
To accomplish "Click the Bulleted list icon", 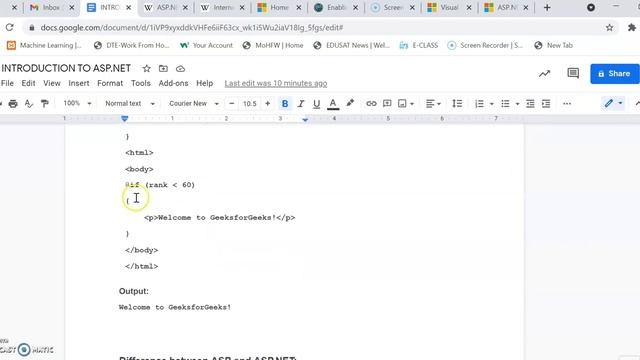I will tap(505, 104).
